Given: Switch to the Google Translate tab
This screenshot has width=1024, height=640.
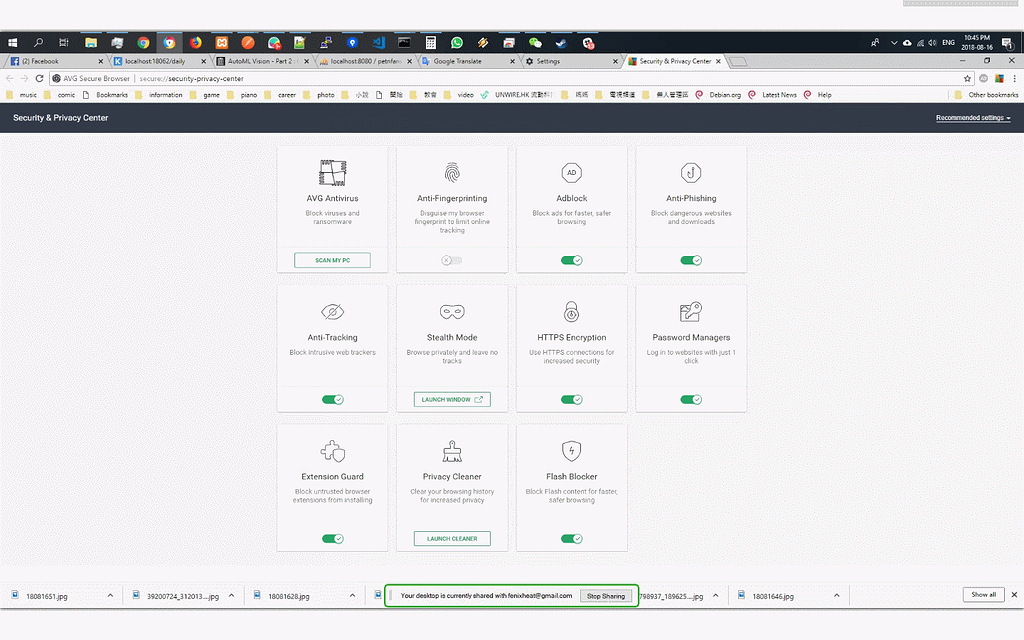Looking at the screenshot, I should point(463,61).
